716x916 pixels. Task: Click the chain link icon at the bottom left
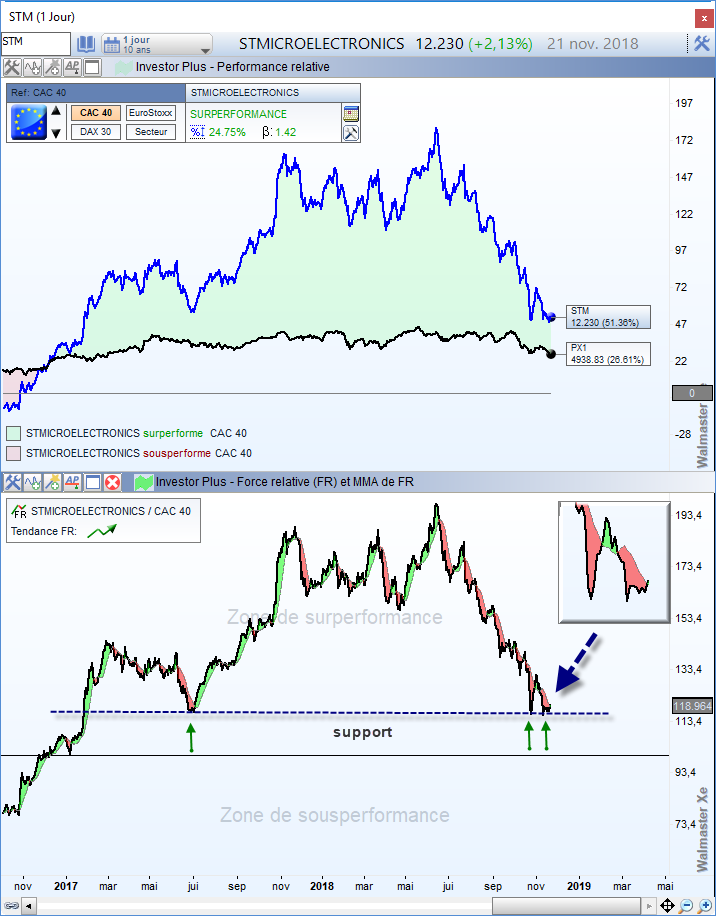[x=11, y=907]
